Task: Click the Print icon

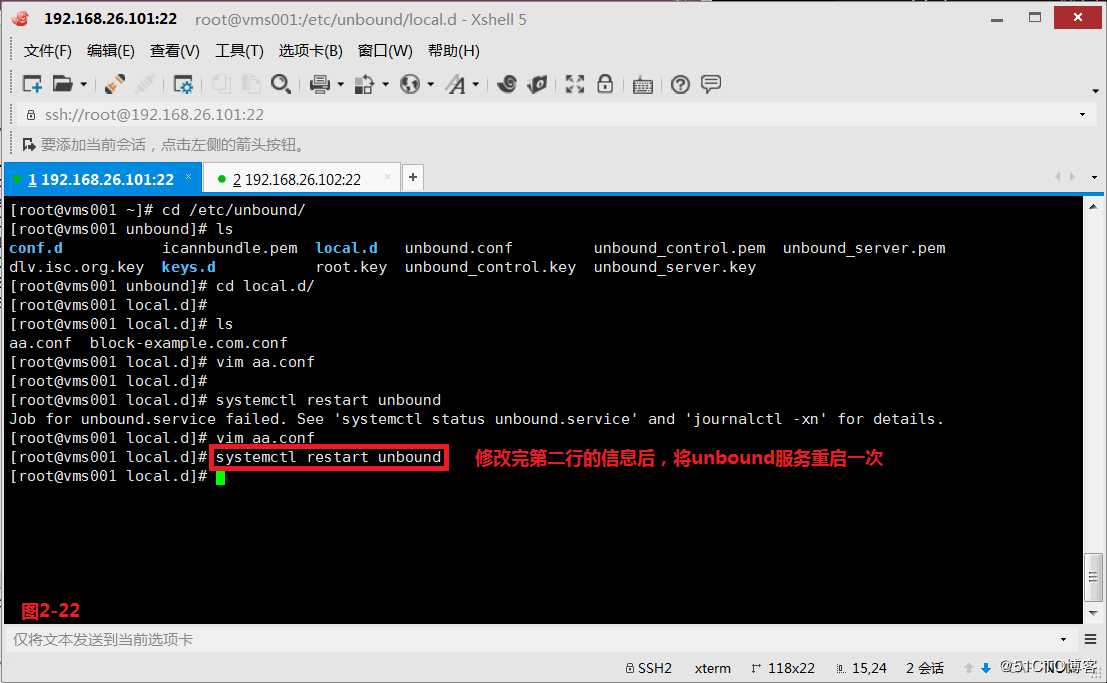Action: [x=320, y=85]
